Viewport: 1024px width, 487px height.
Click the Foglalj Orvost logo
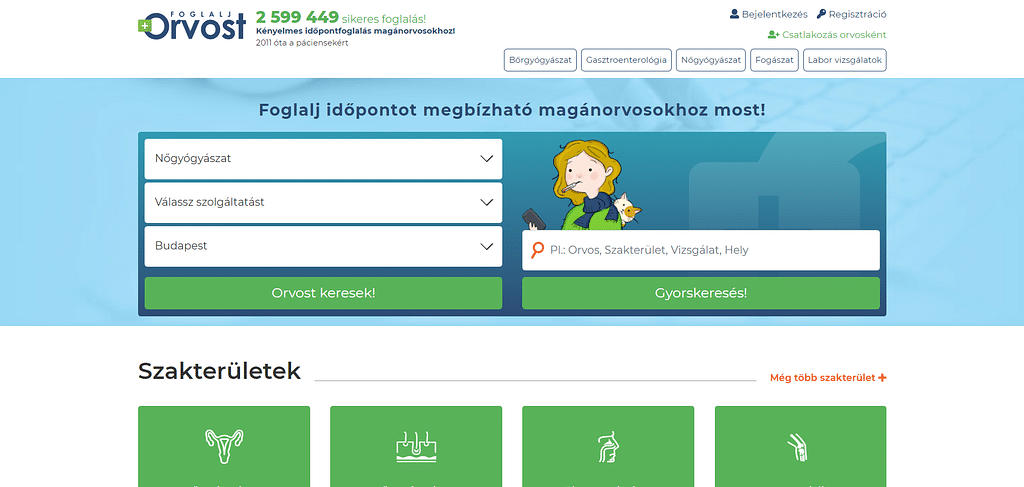pyautogui.click(x=192, y=25)
